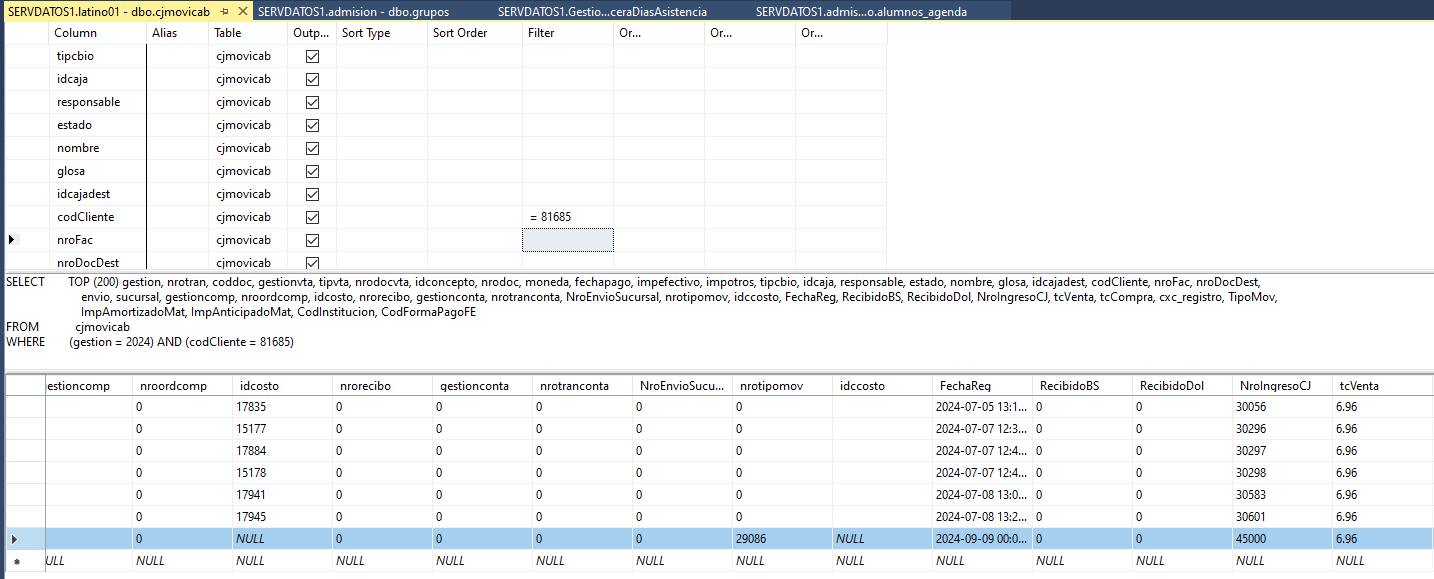Disable Output for nombre column

point(312,148)
